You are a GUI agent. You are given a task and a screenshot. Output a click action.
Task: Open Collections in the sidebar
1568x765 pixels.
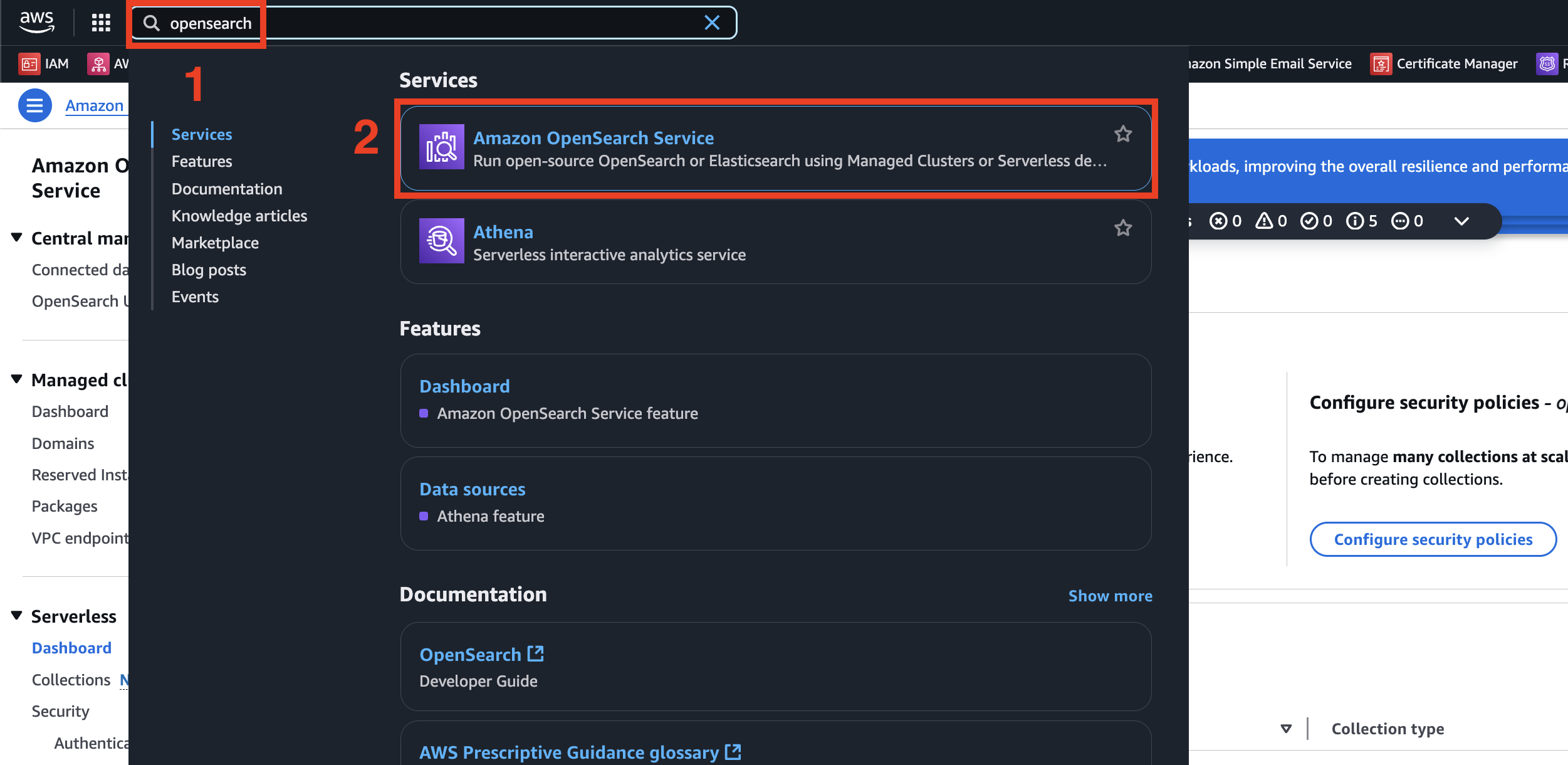tap(71, 680)
